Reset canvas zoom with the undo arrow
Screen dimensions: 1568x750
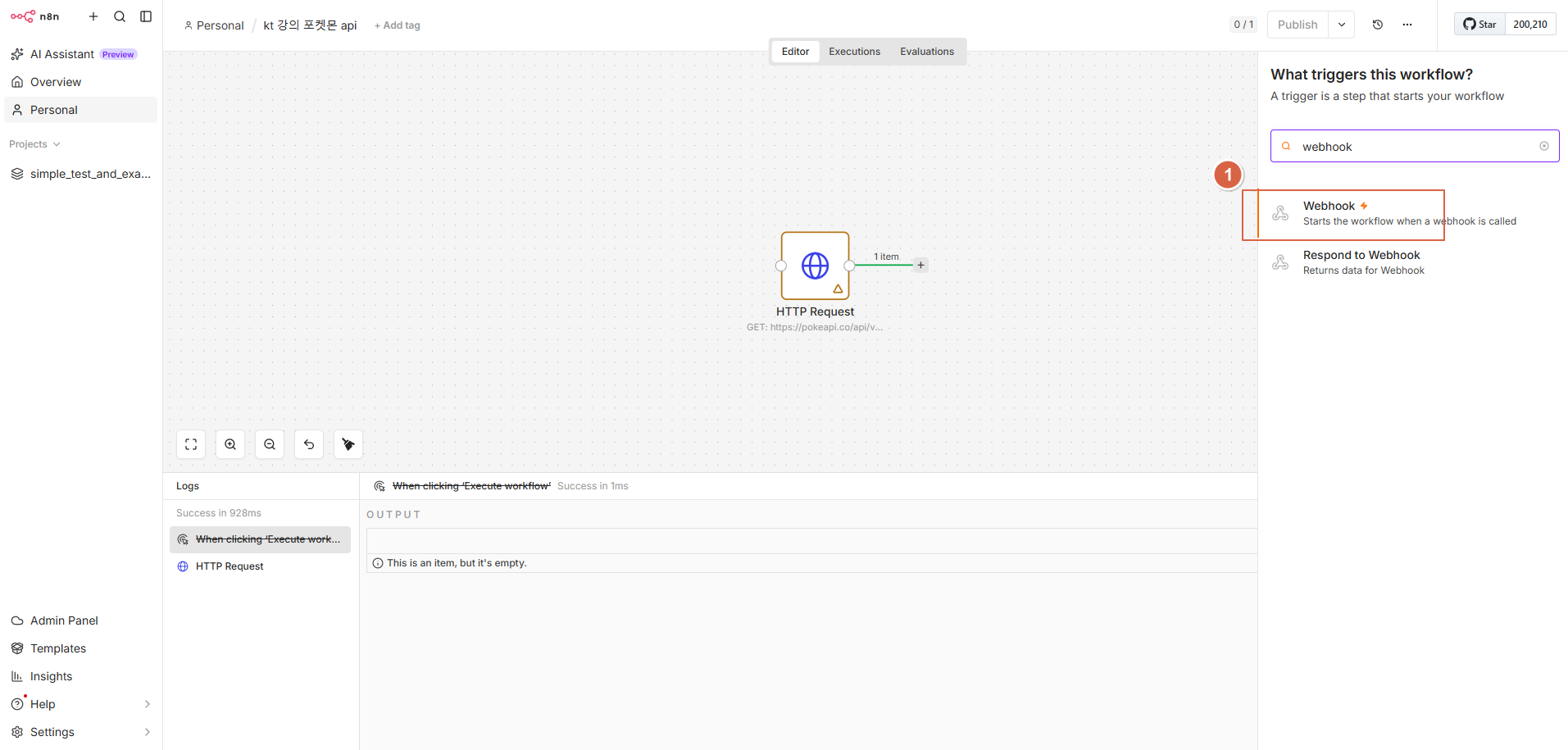point(309,444)
